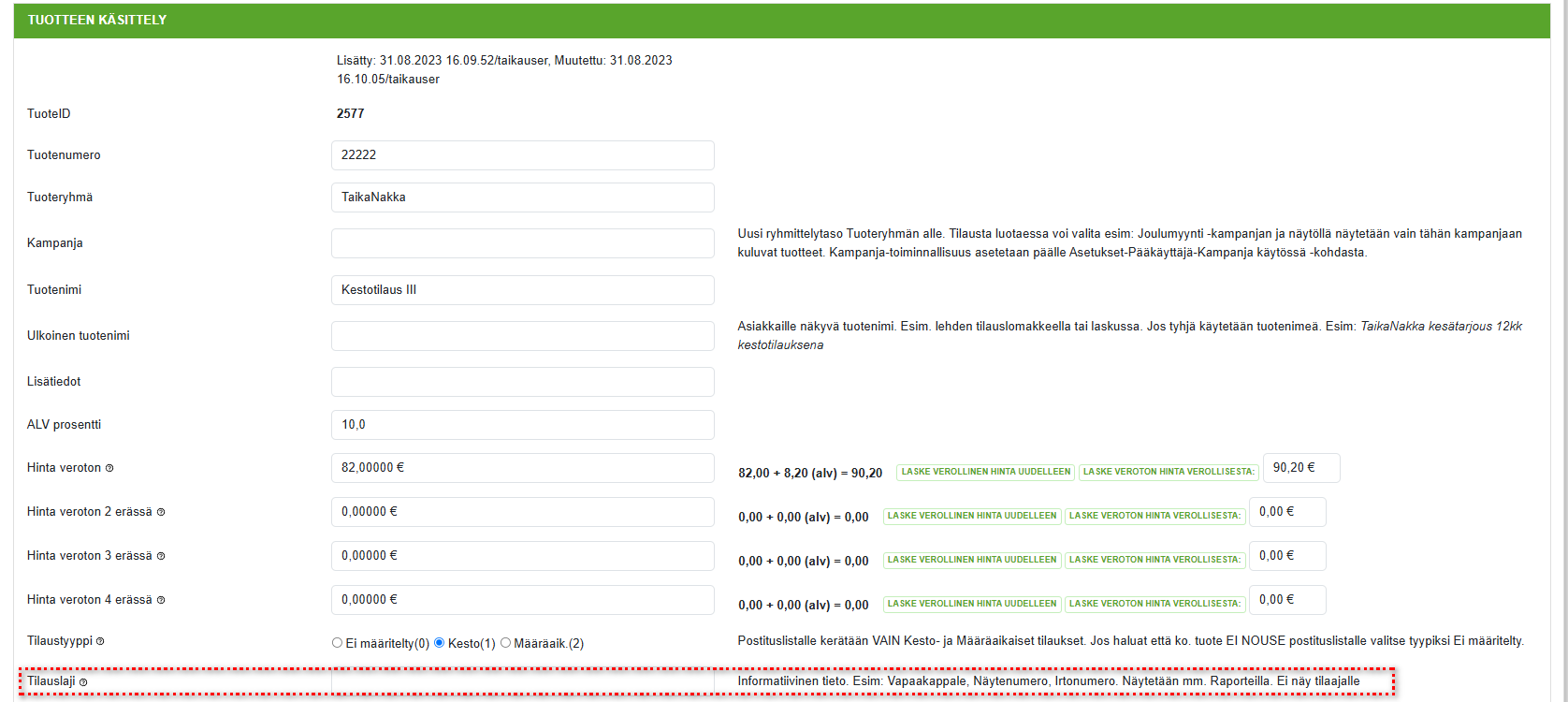Viewport: 1568px width, 702px height.
Task: Click help icon next to Tilauslaji
Action: [x=83, y=682]
